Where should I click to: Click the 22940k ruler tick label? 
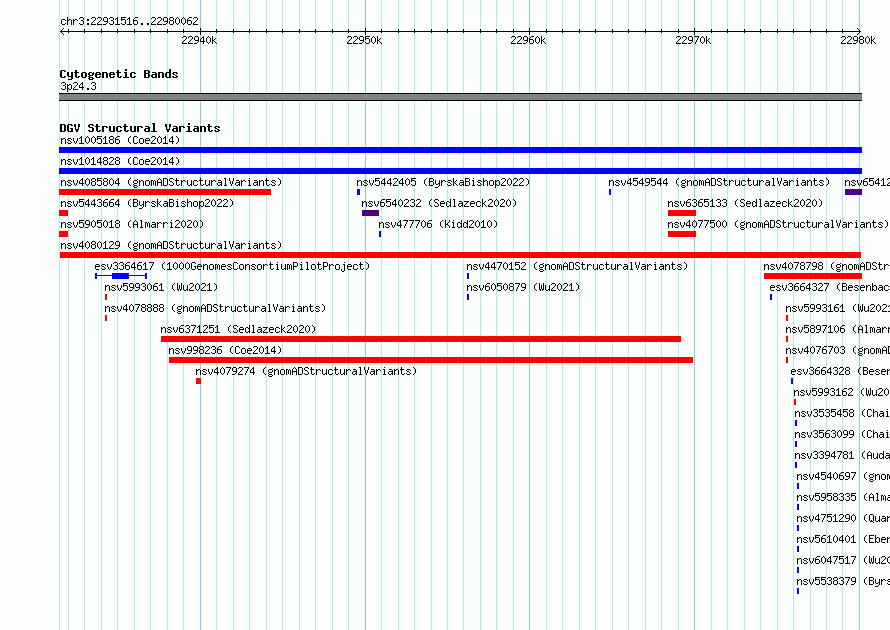point(199,40)
